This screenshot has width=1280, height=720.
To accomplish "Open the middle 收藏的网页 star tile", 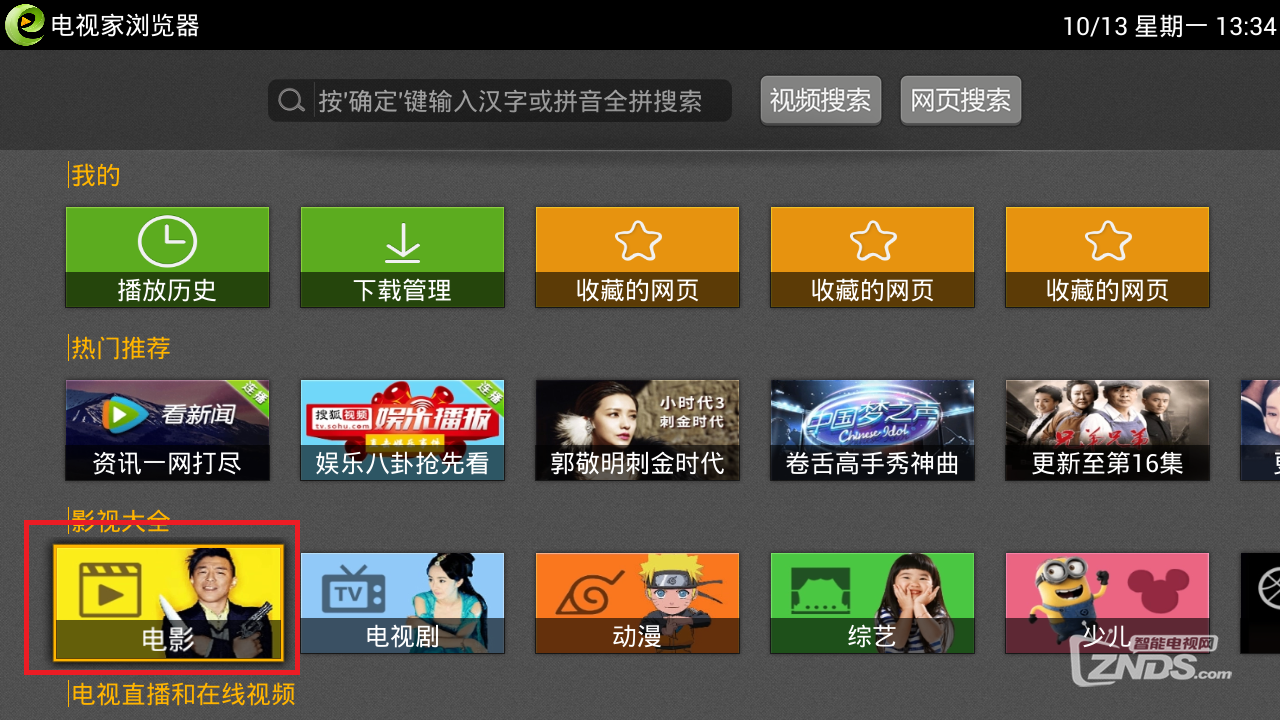I will coord(872,257).
